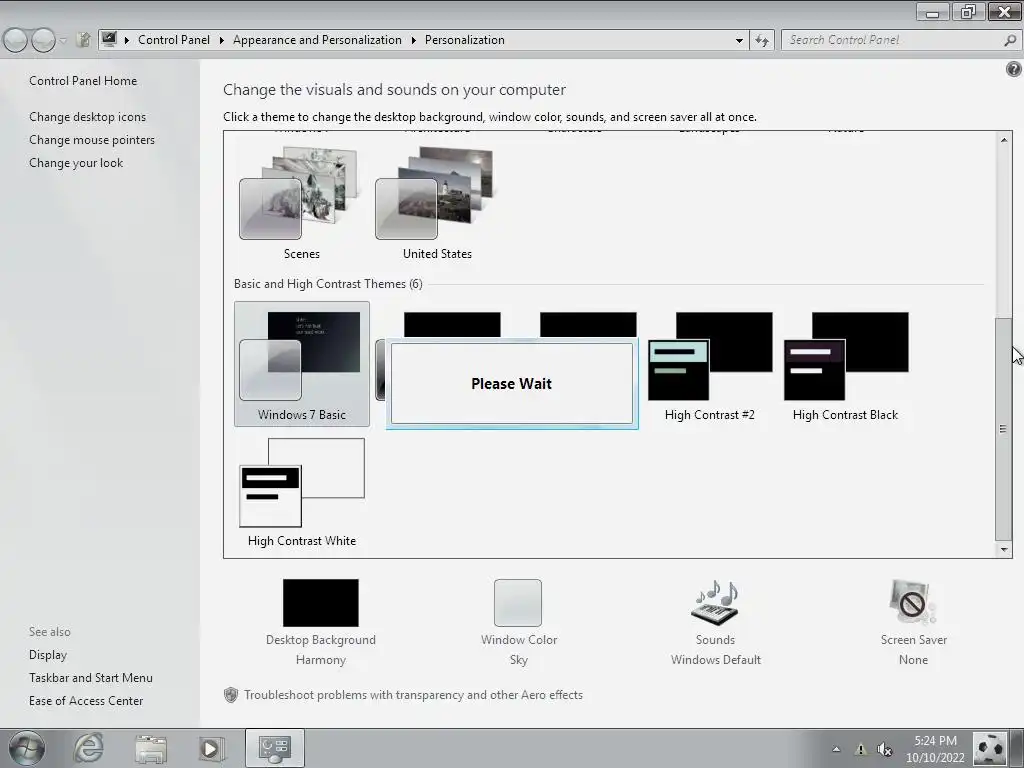Open the recent pages dropdown arrow
Viewport: 1024px width, 768px height.
pos(63,40)
